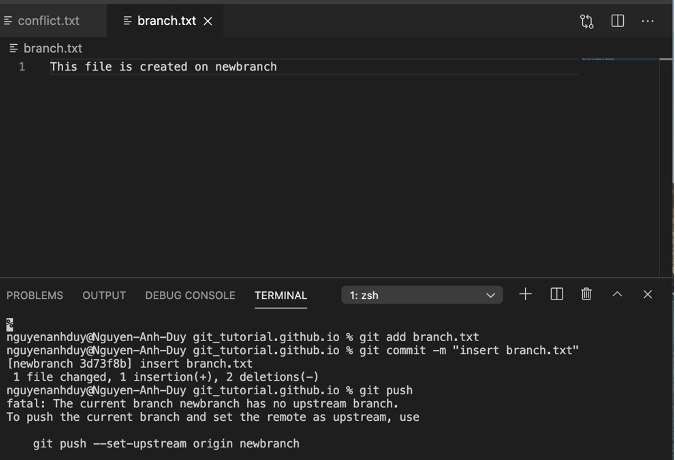Kill the terminal with the trash icon
Viewport: 675px width, 460px height.
[x=587, y=294]
